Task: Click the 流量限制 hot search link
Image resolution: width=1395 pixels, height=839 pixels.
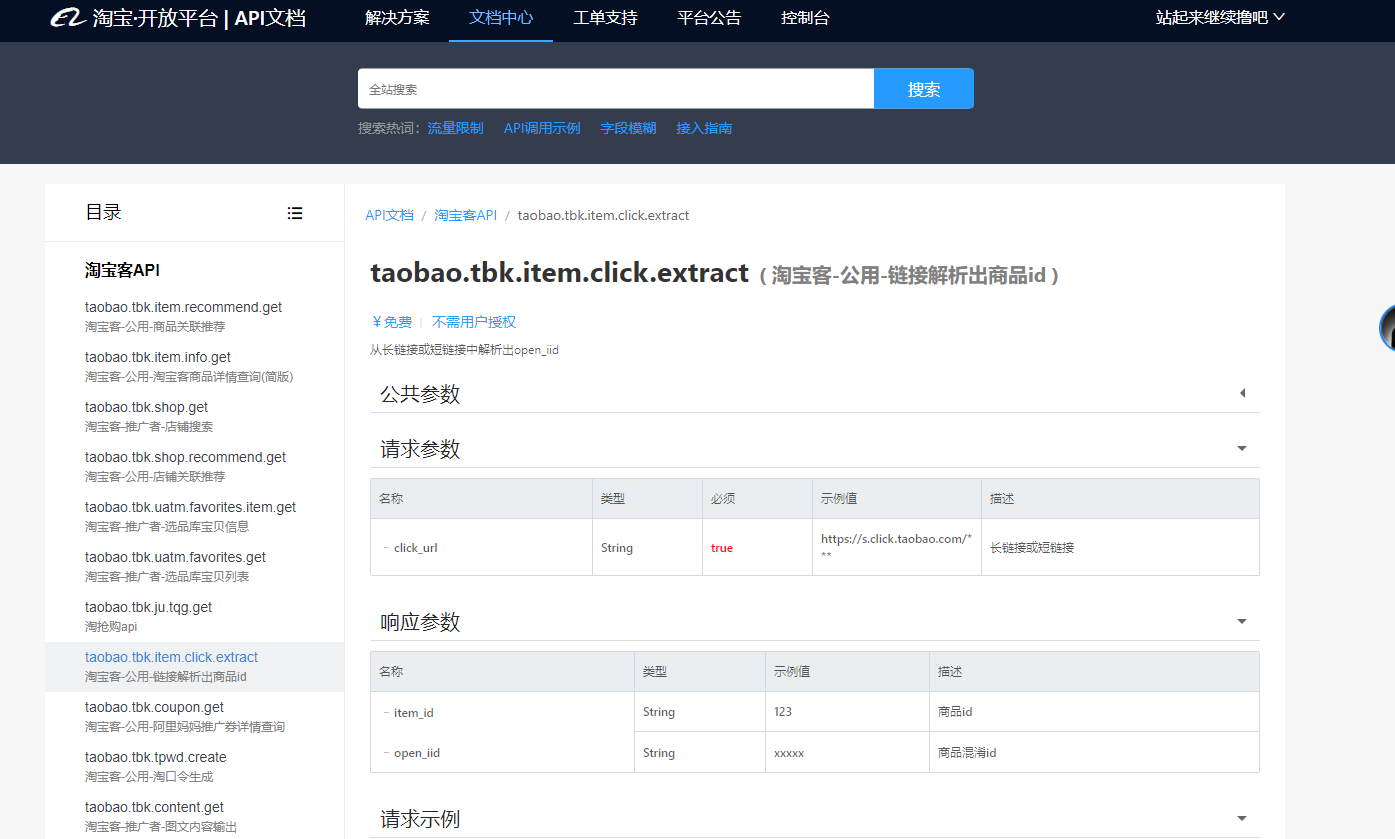Action: coord(455,128)
